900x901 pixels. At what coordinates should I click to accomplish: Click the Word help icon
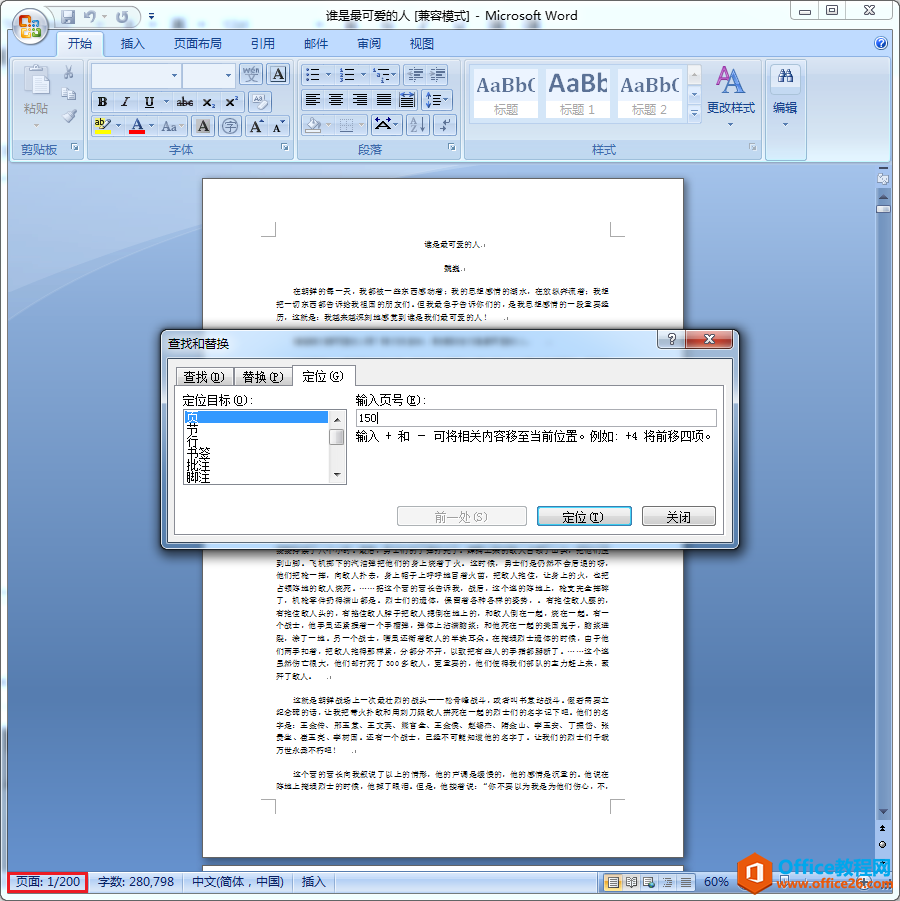(880, 43)
